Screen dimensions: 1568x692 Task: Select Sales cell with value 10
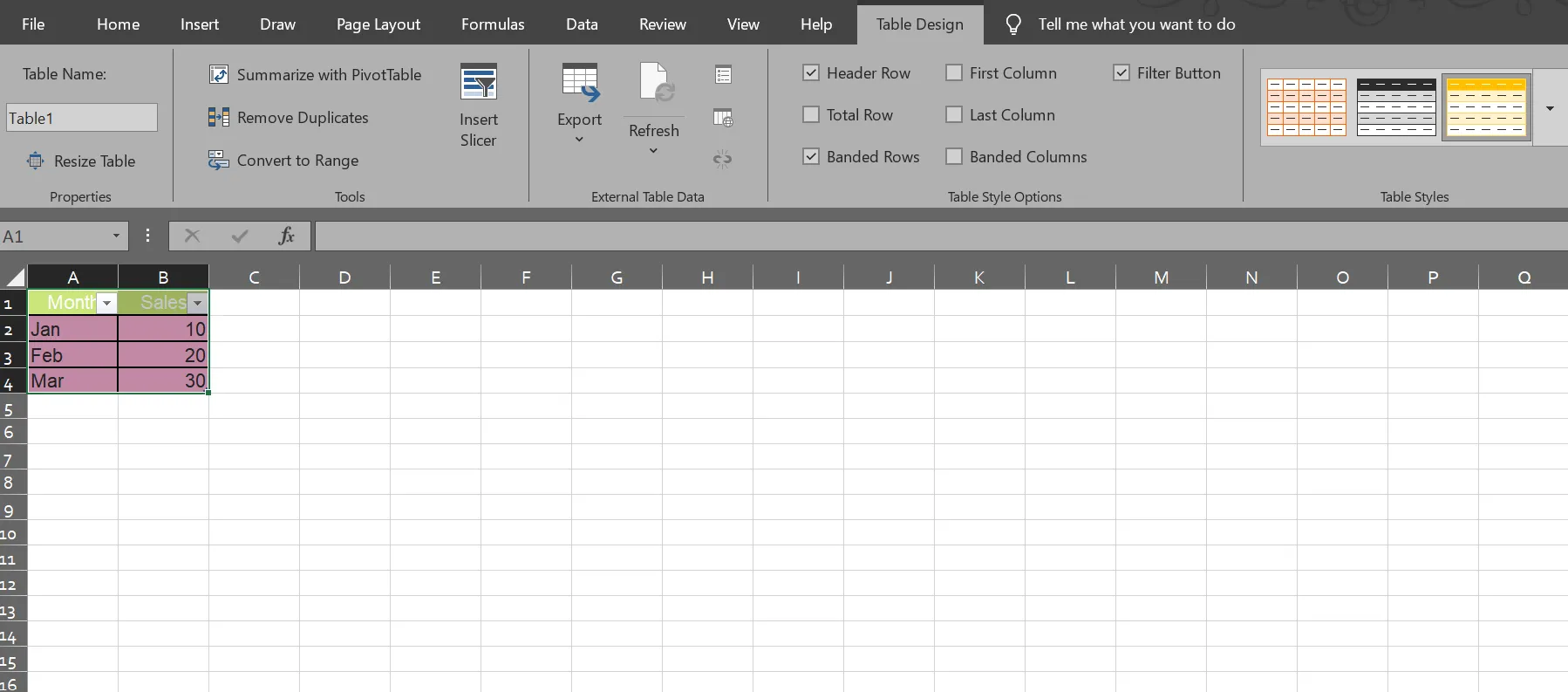point(163,329)
